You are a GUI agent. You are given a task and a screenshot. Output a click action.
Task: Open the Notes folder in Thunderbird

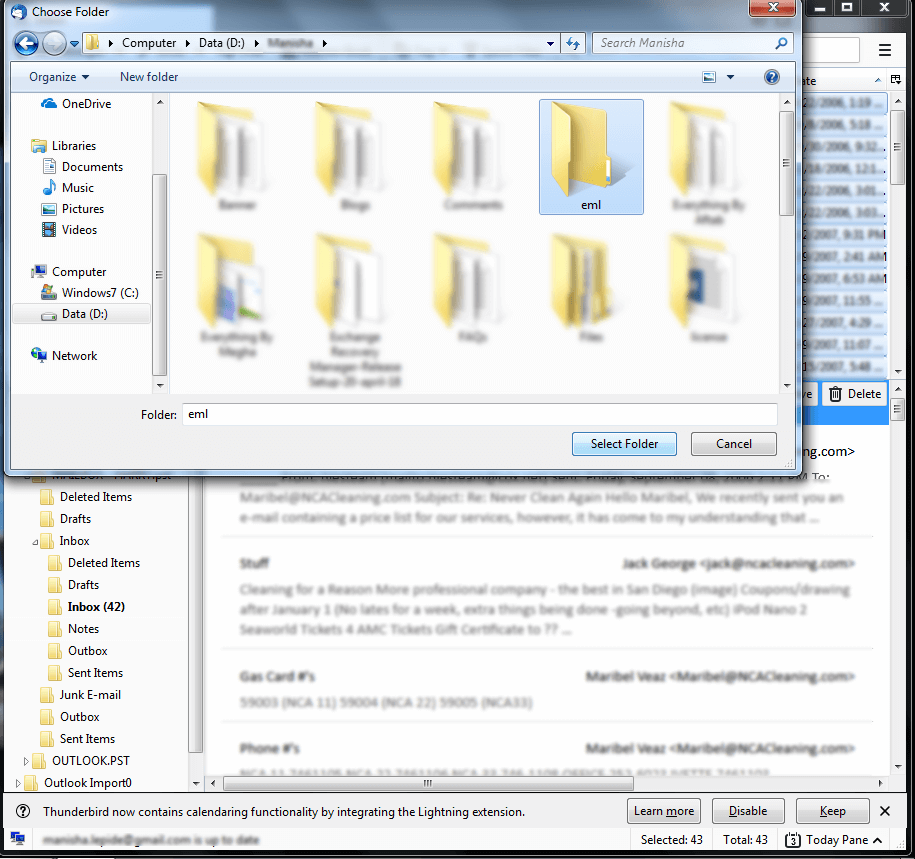point(74,629)
